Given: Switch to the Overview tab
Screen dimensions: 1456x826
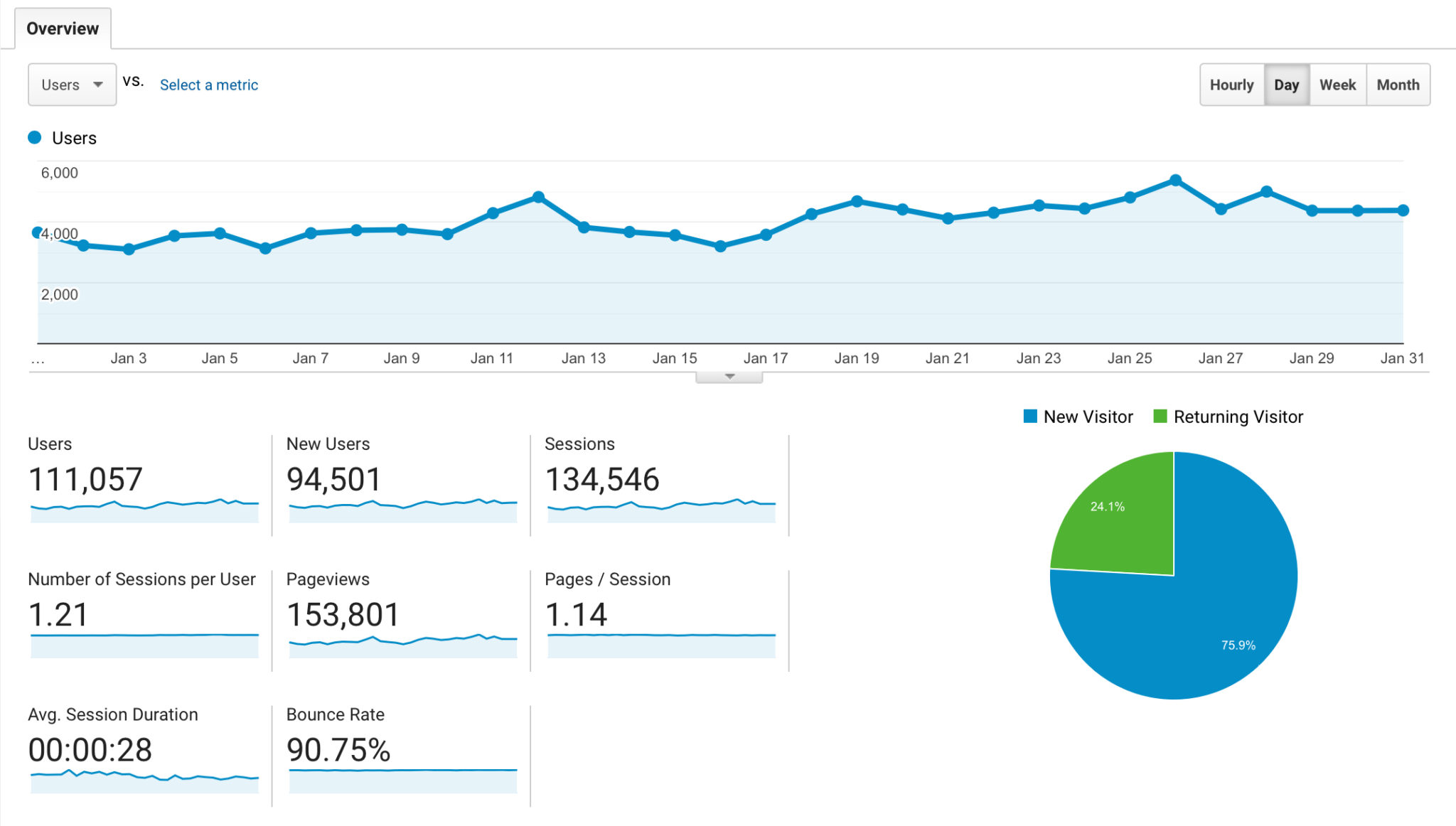Looking at the screenshot, I should [x=63, y=28].
